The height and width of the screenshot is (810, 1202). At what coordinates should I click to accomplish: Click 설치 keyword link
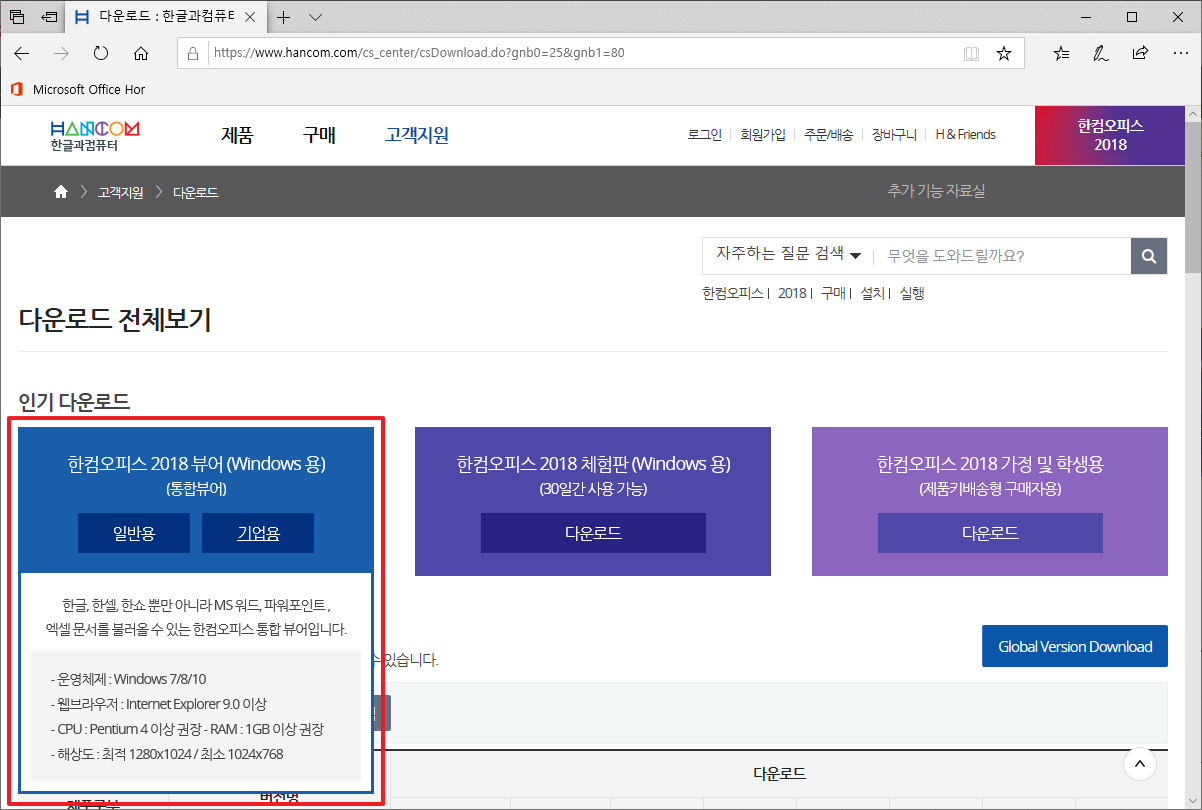[872, 293]
